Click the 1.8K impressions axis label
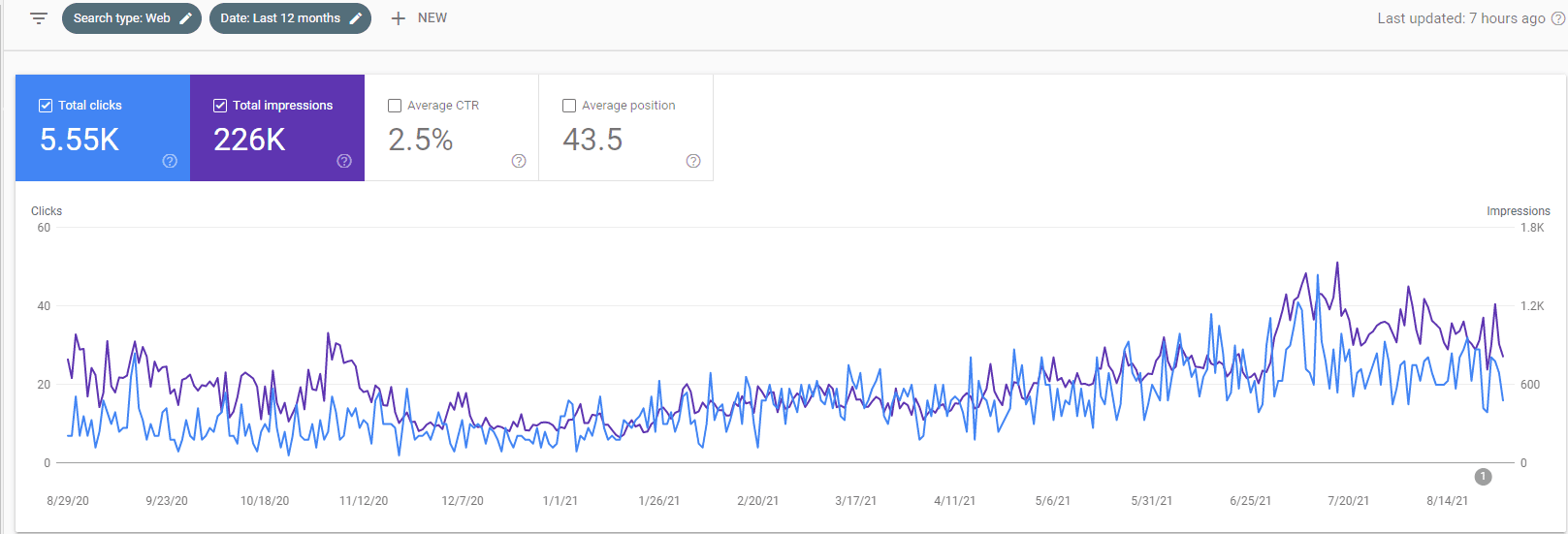 coord(1532,228)
